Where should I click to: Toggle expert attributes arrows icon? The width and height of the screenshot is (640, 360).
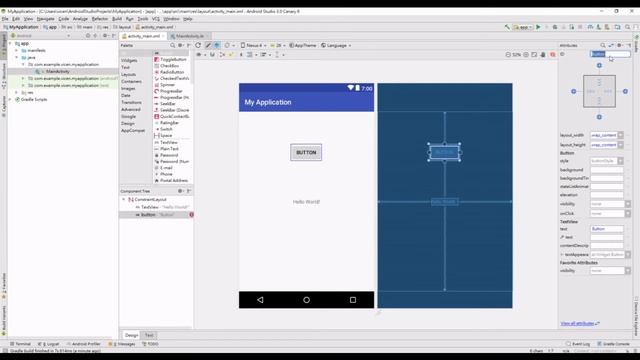coord(611,45)
